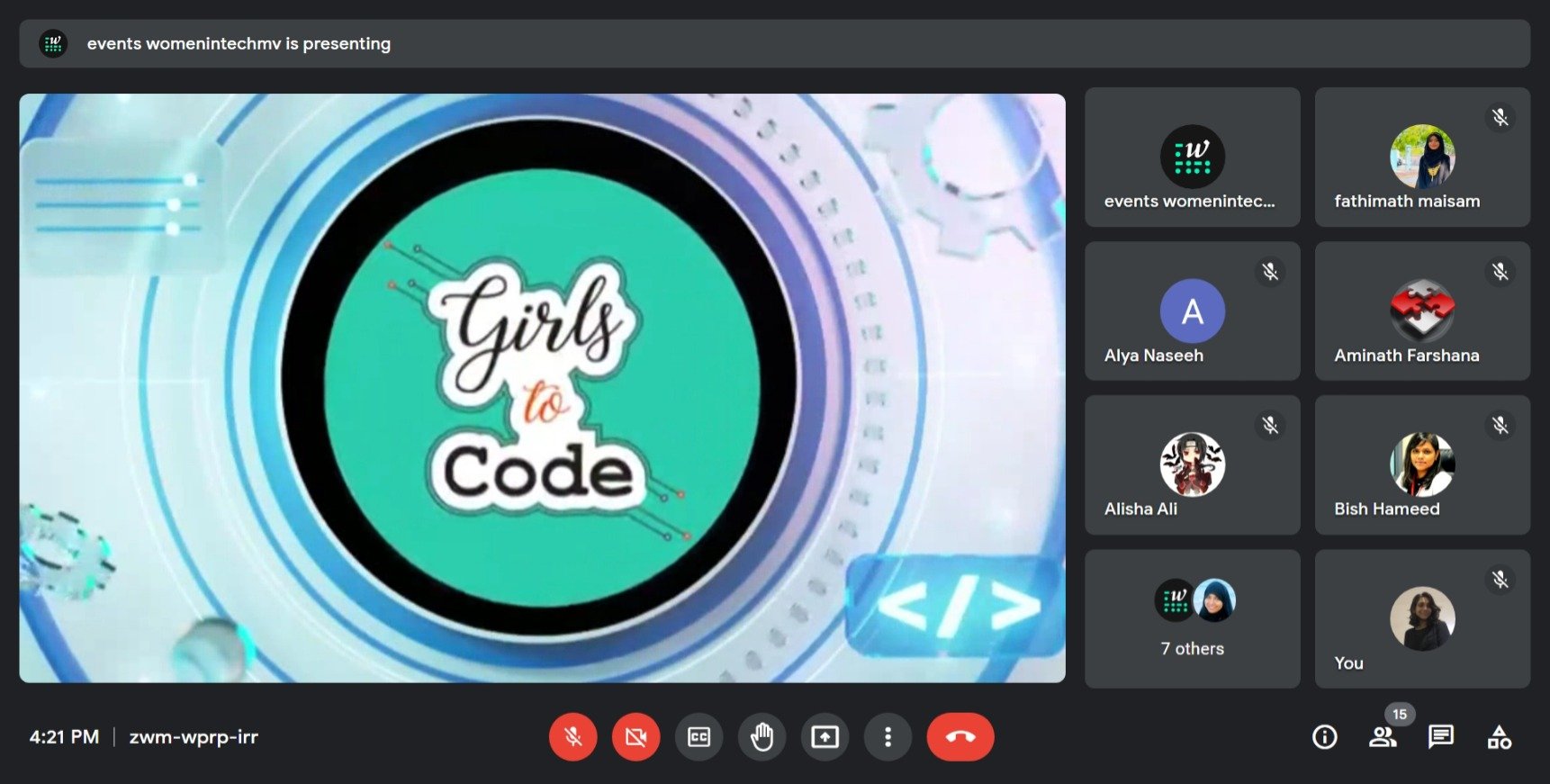The width and height of the screenshot is (1550, 784).
Task: Click the Girls to Code presentation screen
Action: tap(542, 388)
